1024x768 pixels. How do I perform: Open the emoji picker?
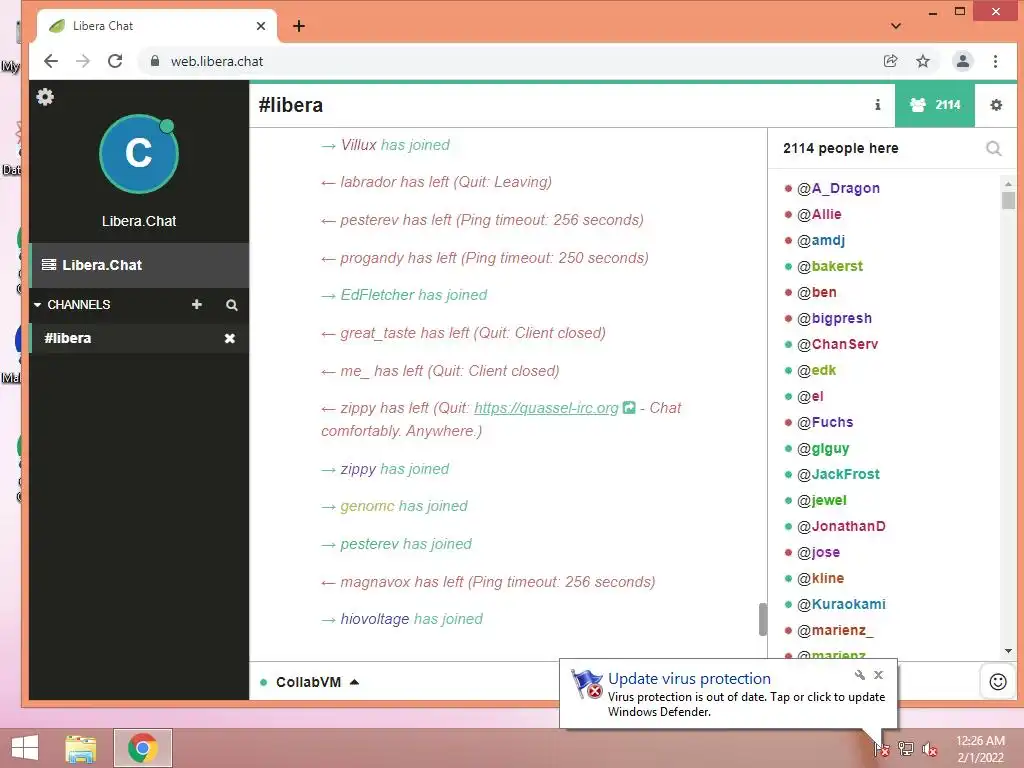pos(998,682)
